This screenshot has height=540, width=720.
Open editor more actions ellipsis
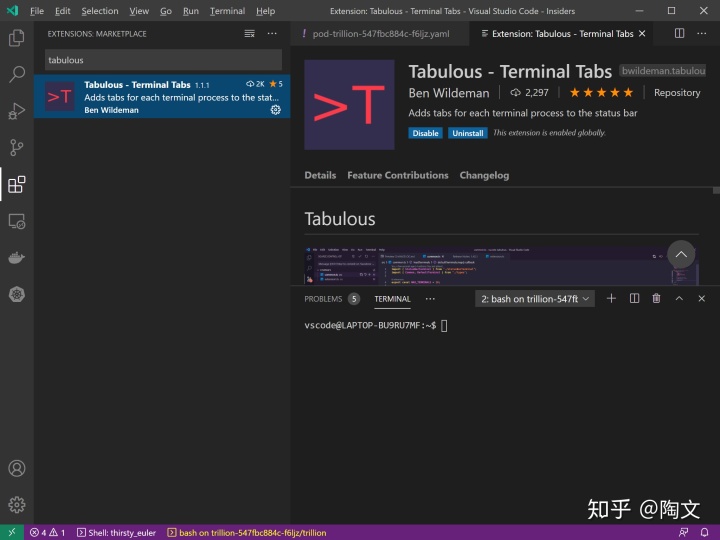coord(702,34)
